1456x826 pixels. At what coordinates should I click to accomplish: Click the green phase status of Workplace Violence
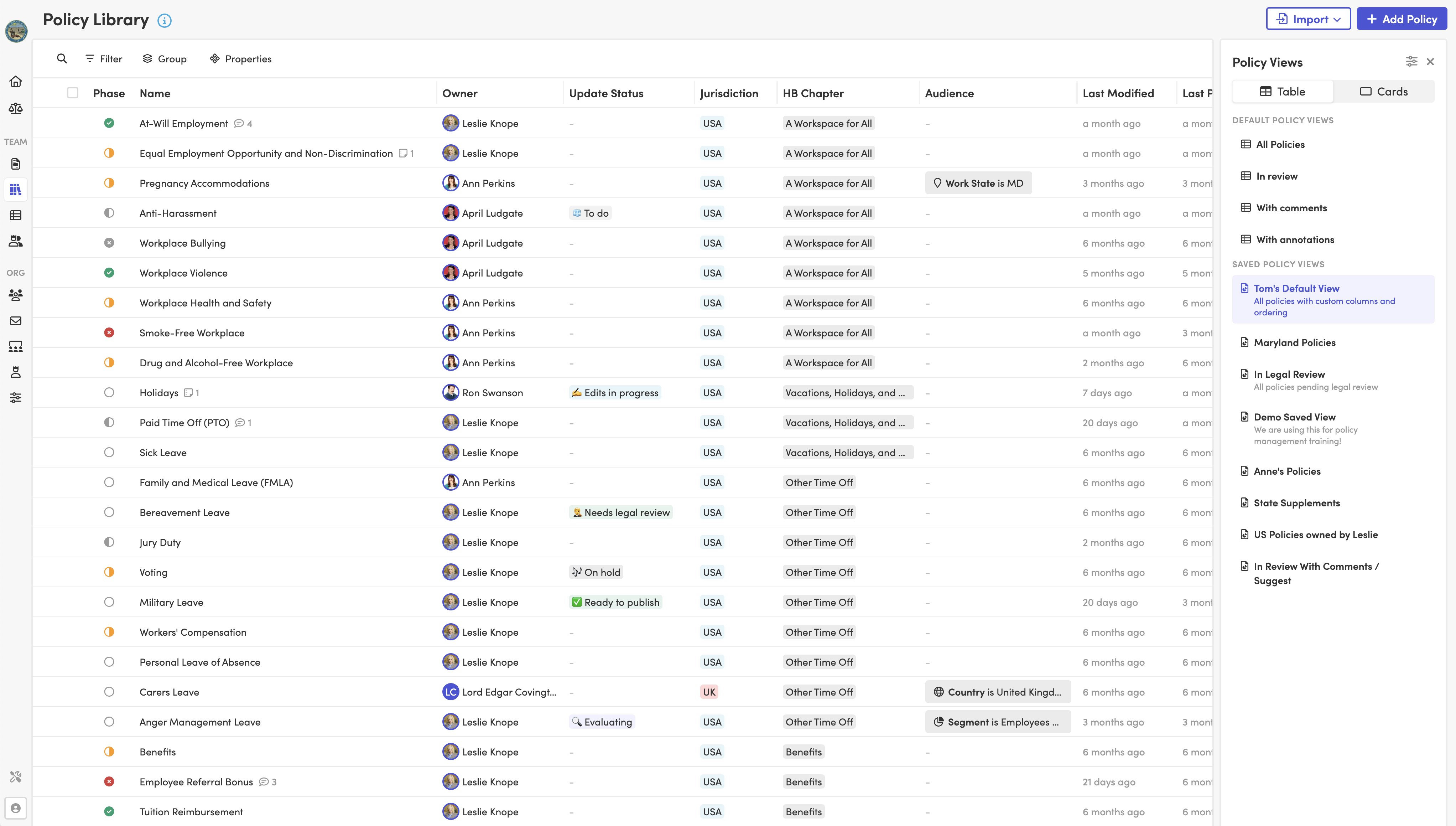coord(109,273)
